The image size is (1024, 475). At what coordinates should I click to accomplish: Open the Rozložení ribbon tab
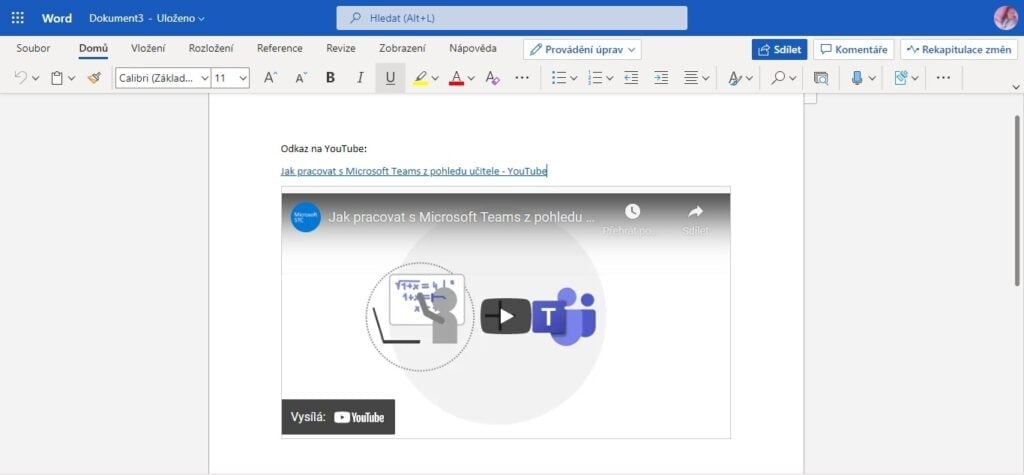tap(211, 48)
